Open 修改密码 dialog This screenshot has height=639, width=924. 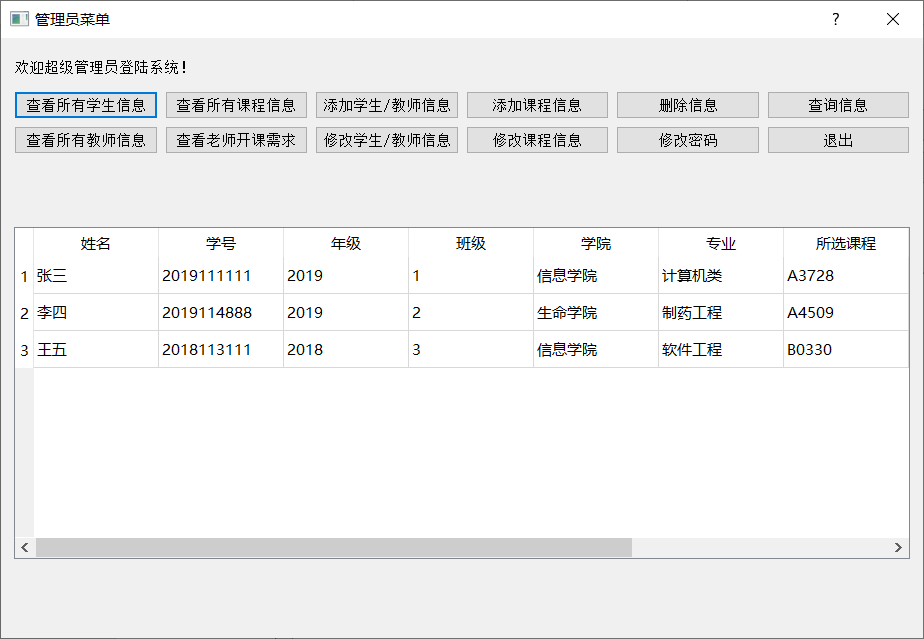pyautogui.click(x=688, y=140)
